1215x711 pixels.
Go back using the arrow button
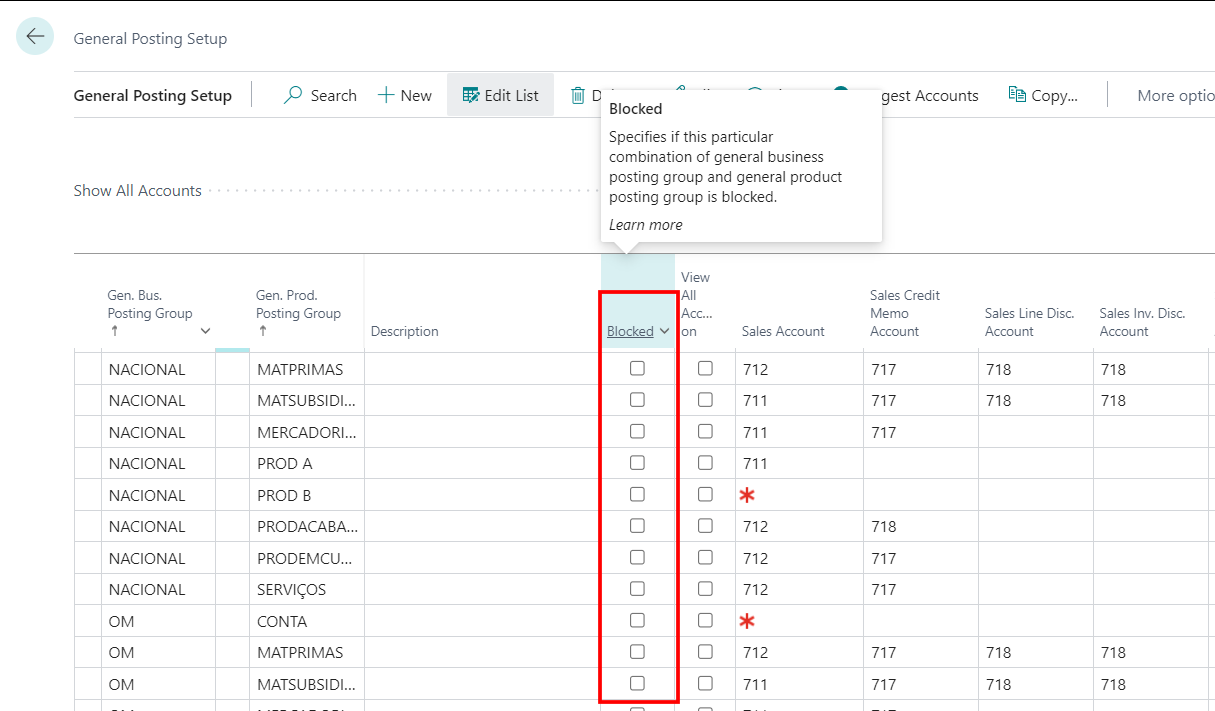[35, 37]
